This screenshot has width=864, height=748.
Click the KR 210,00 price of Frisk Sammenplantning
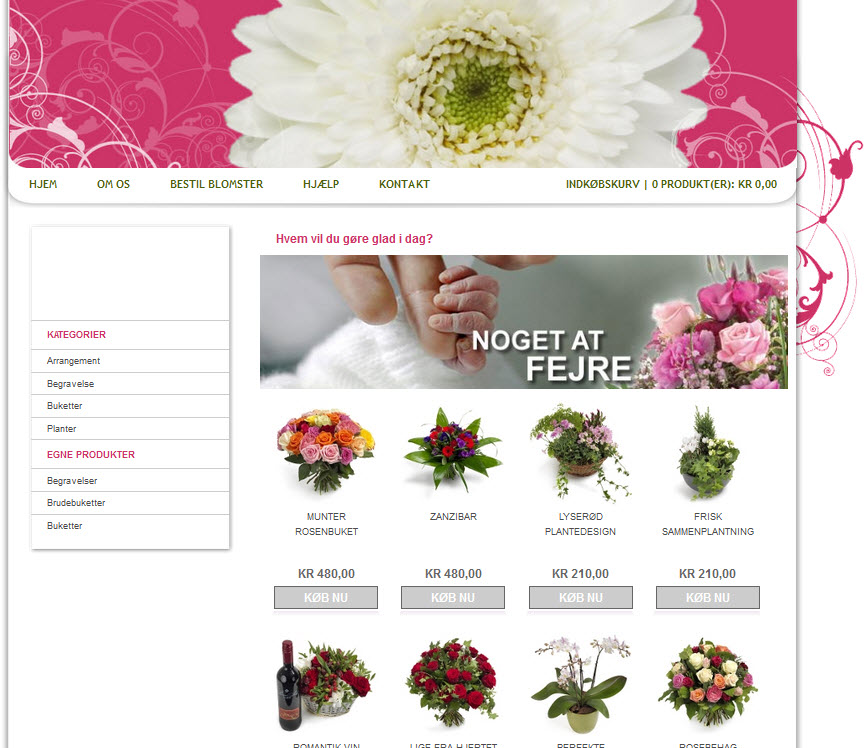coord(708,574)
